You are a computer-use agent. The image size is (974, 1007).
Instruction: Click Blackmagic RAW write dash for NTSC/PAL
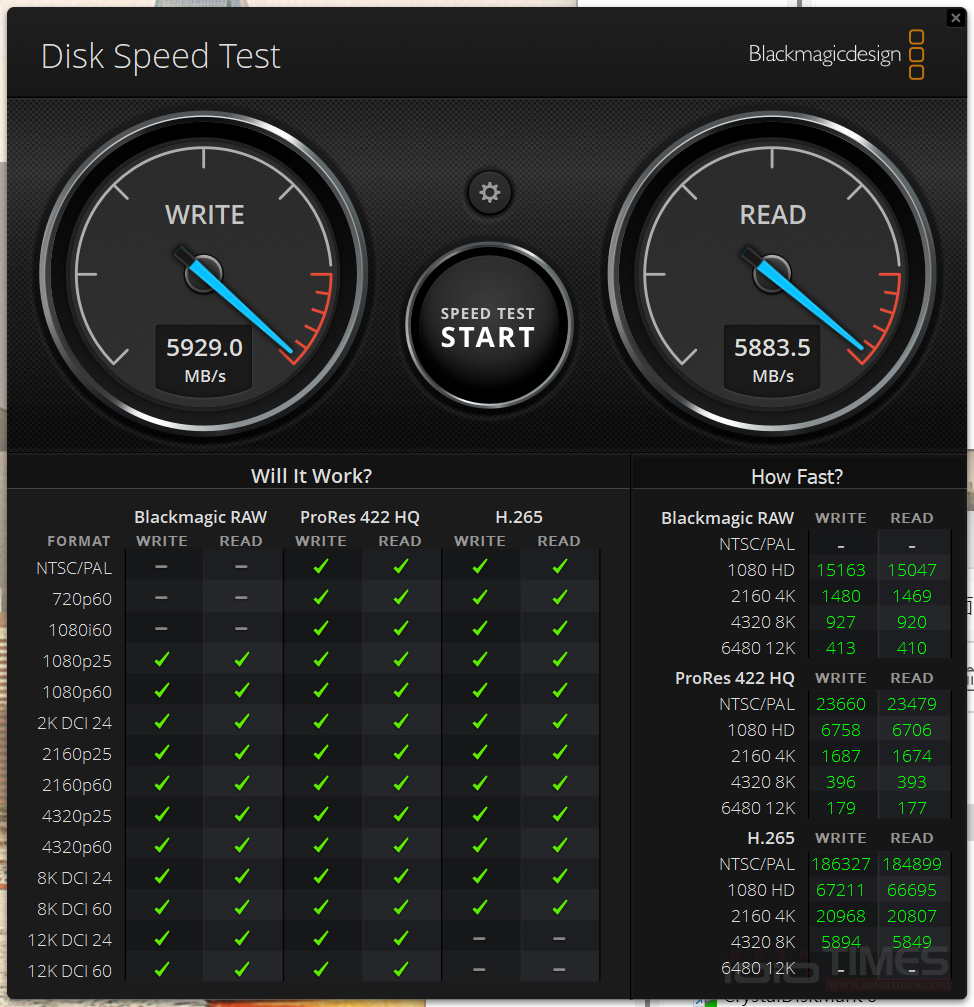[x=162, y=566]
